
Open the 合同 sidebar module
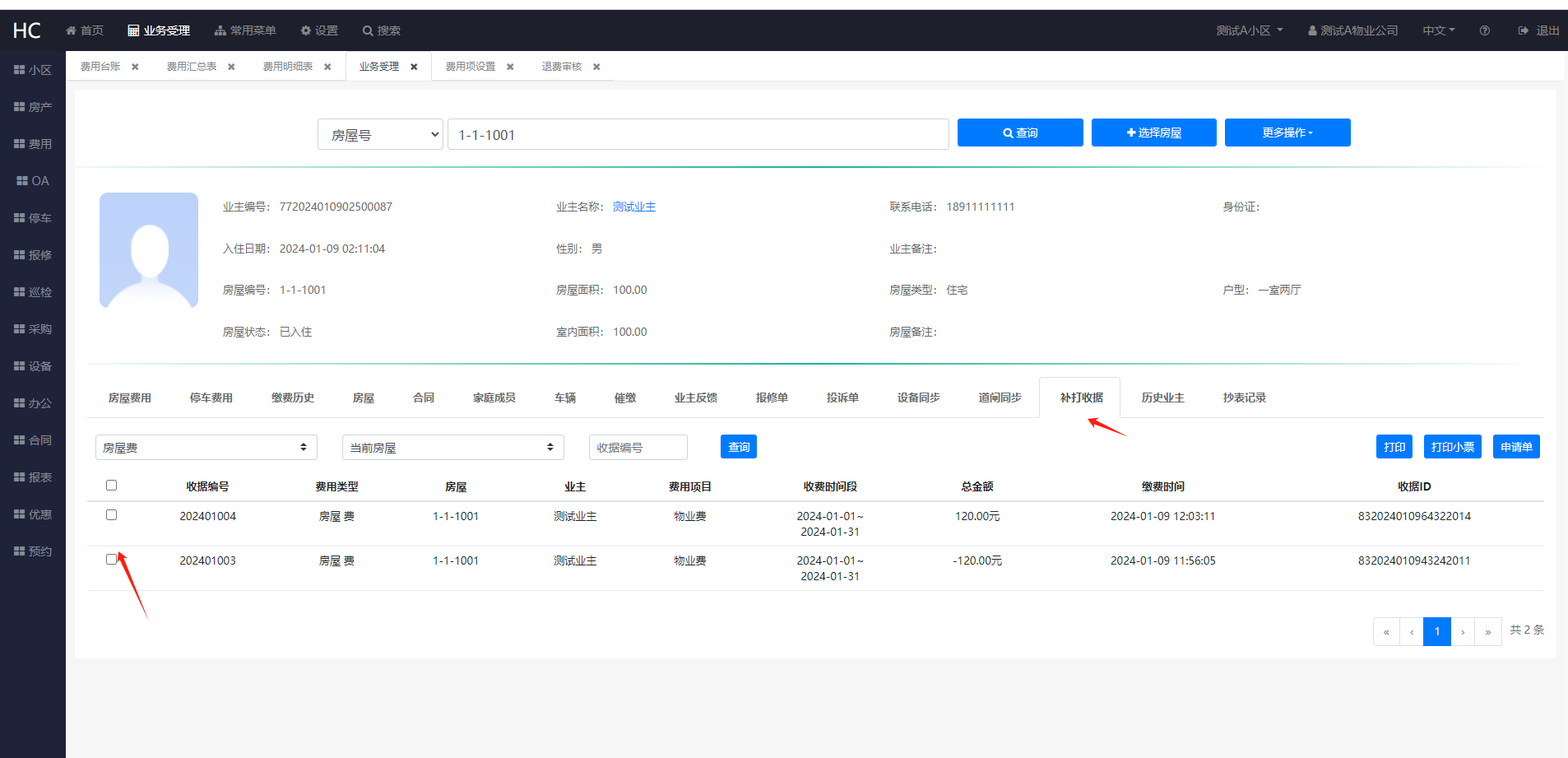[33, 440]
